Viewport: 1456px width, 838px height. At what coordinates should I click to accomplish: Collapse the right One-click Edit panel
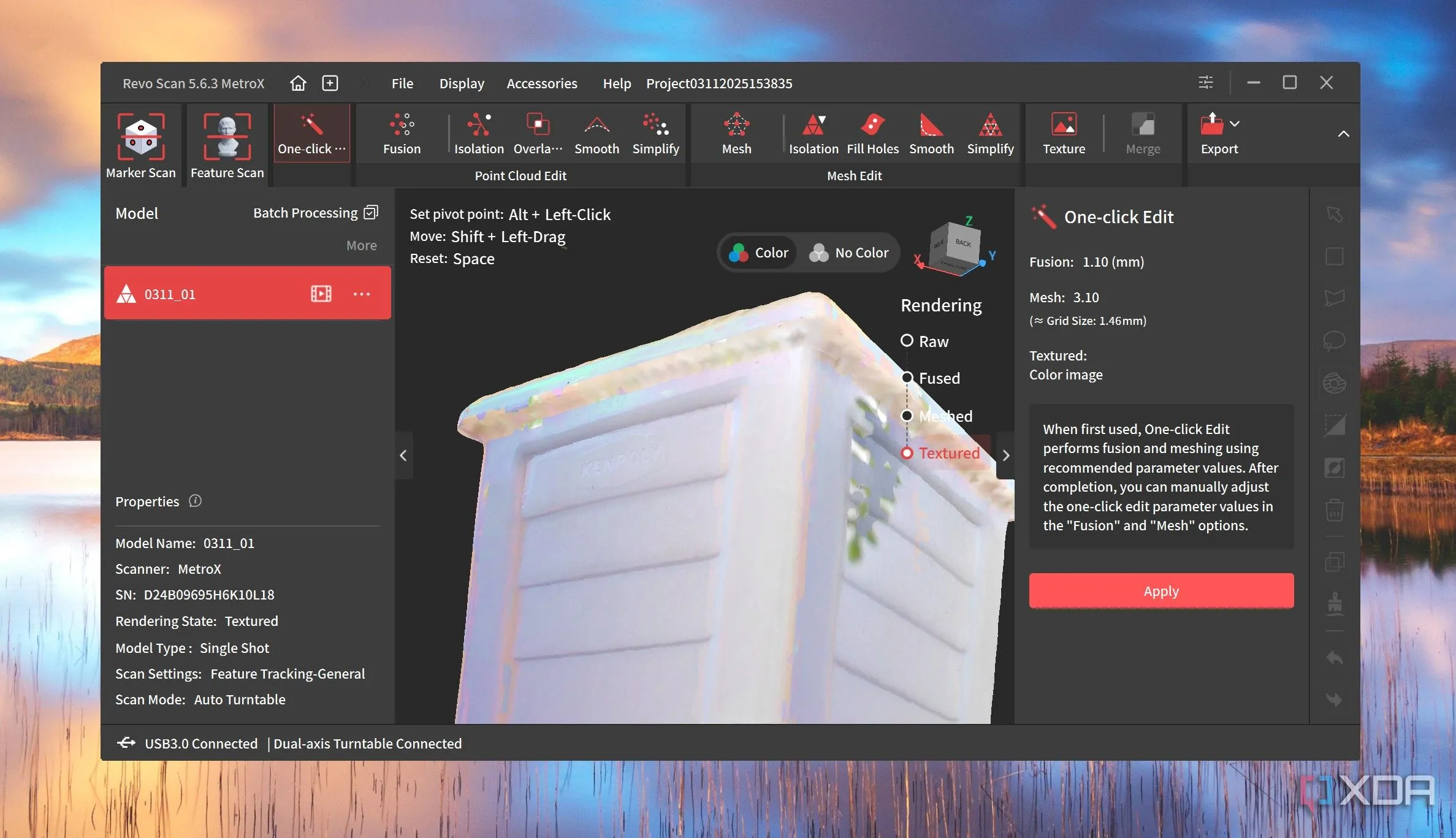point(1006,455)
